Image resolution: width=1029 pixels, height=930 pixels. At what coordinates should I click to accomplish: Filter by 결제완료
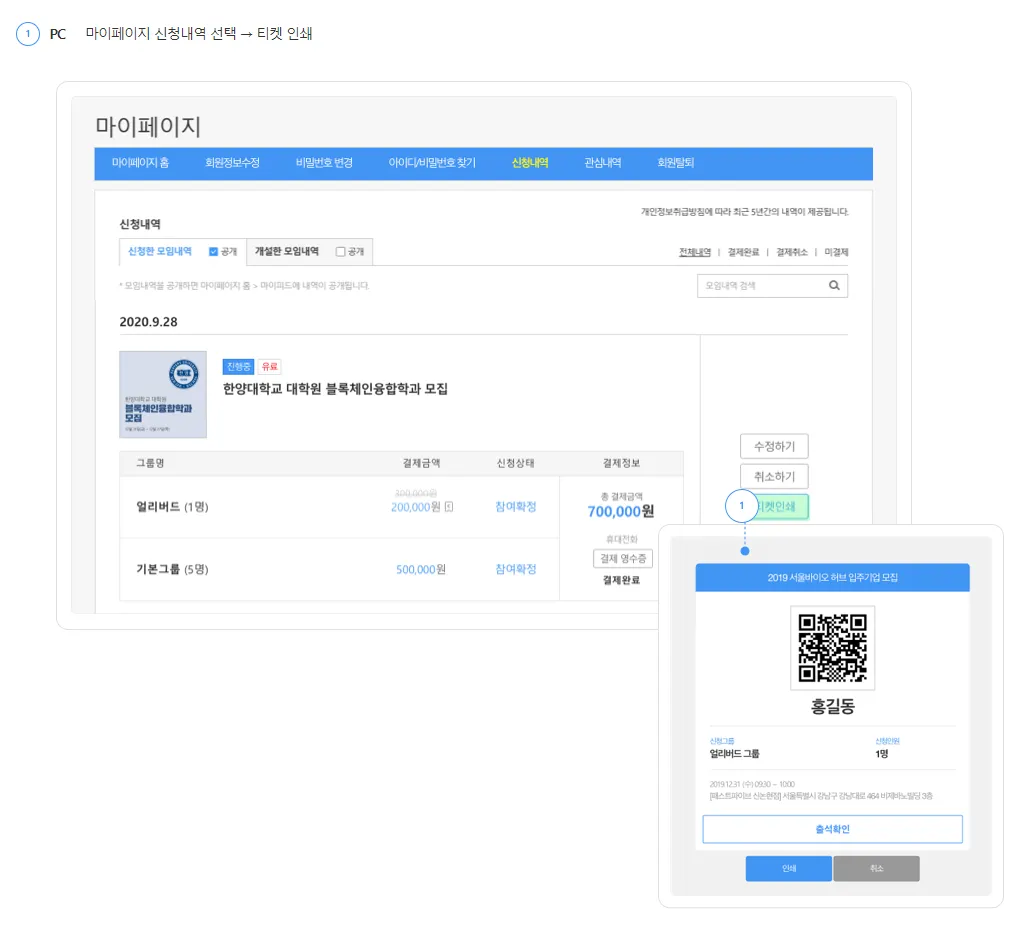[x=743, y=252]
